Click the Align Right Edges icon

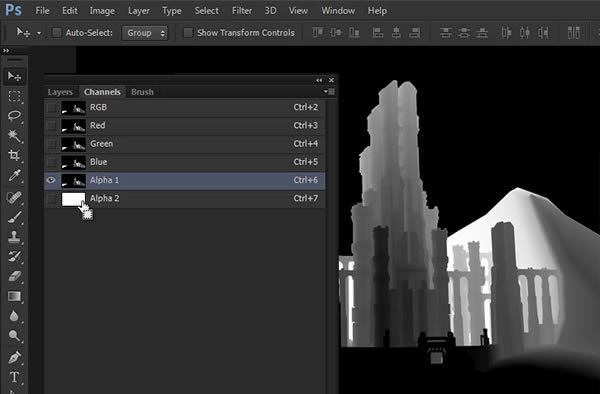(415, 33)
